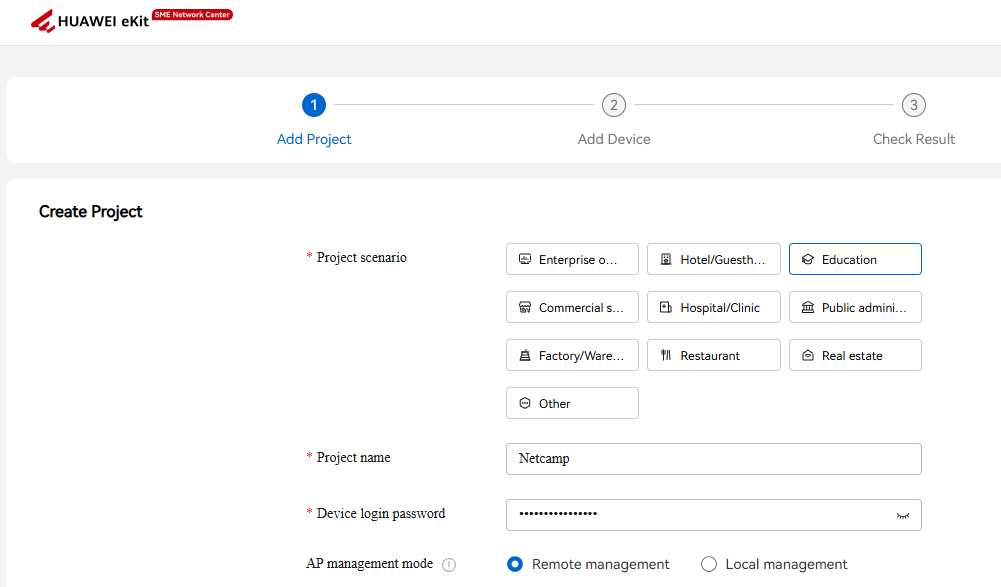Enable Remote management radio button
This screenshot has height=587, width=1001.
pos(515,564)
